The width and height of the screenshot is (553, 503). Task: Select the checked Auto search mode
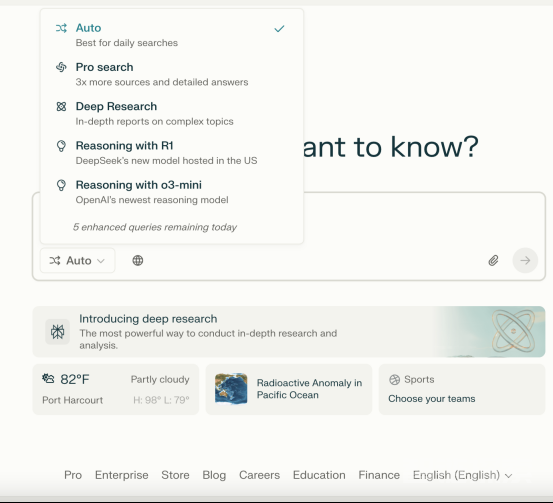[172, 35]
